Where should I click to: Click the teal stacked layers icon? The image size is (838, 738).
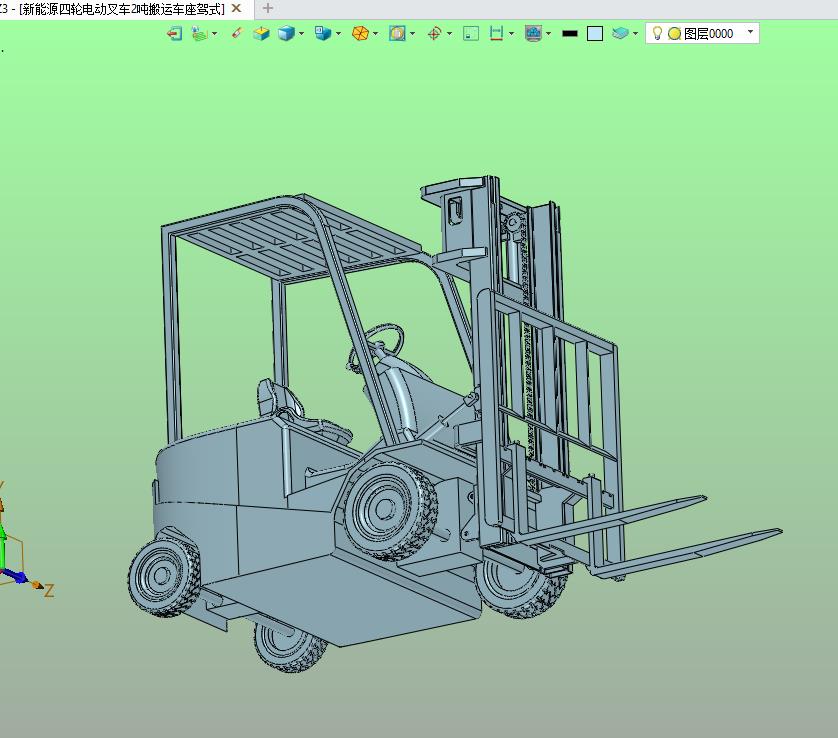pos(620,34)
